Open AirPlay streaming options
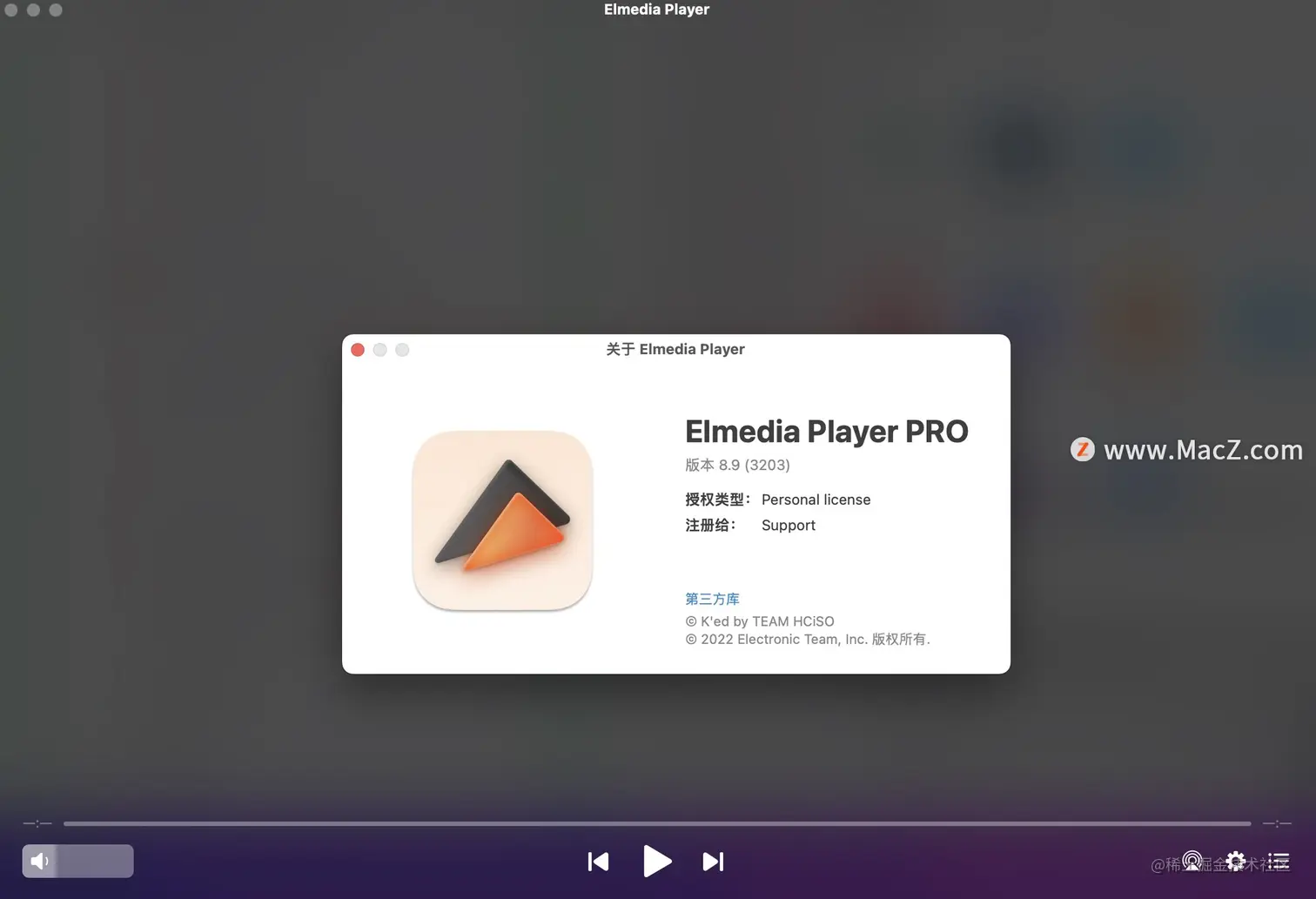The width and height of the screenshot is (1316, 899). tap(1192, 862)
